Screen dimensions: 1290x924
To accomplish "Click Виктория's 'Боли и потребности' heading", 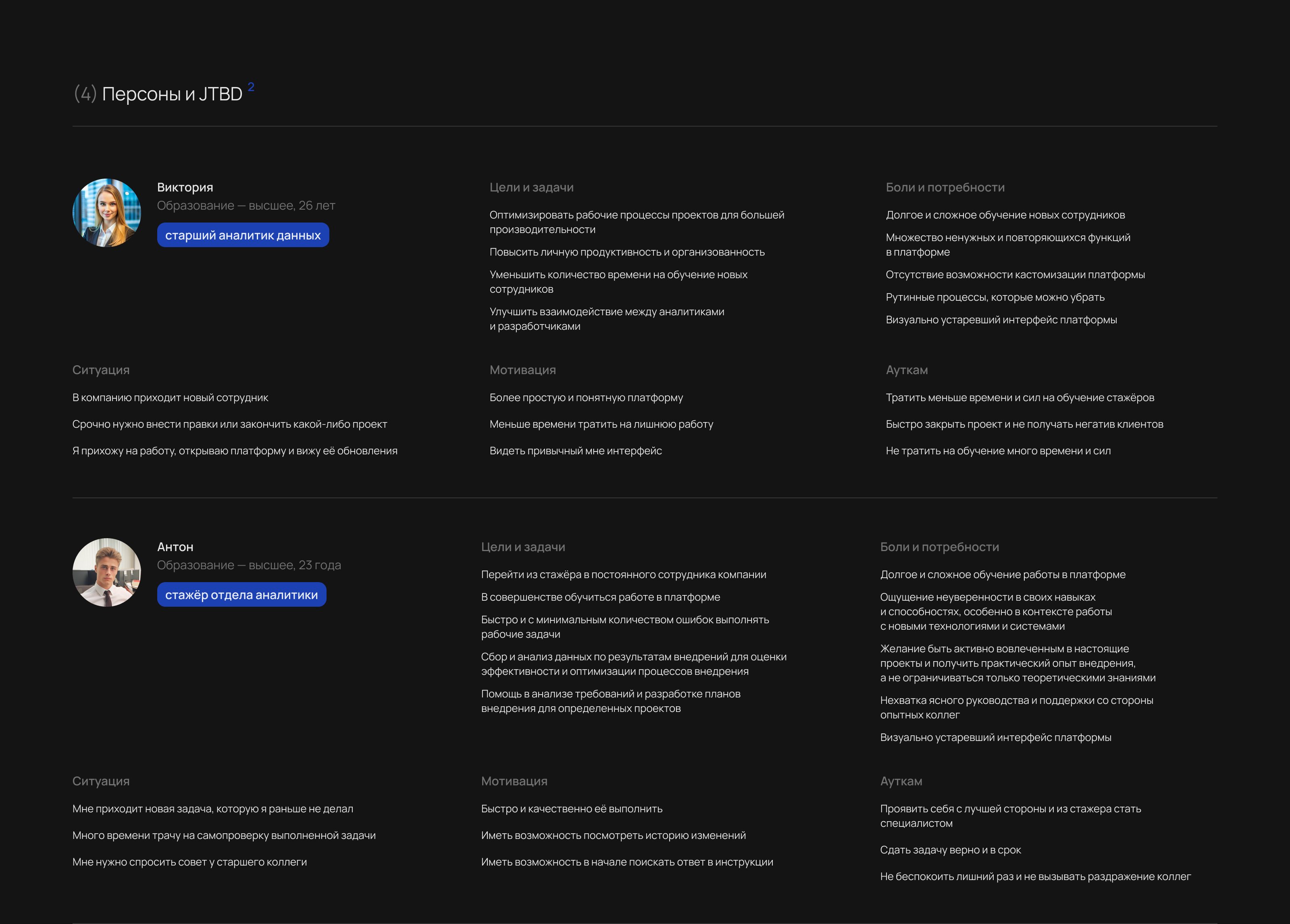I will point(945,187).
